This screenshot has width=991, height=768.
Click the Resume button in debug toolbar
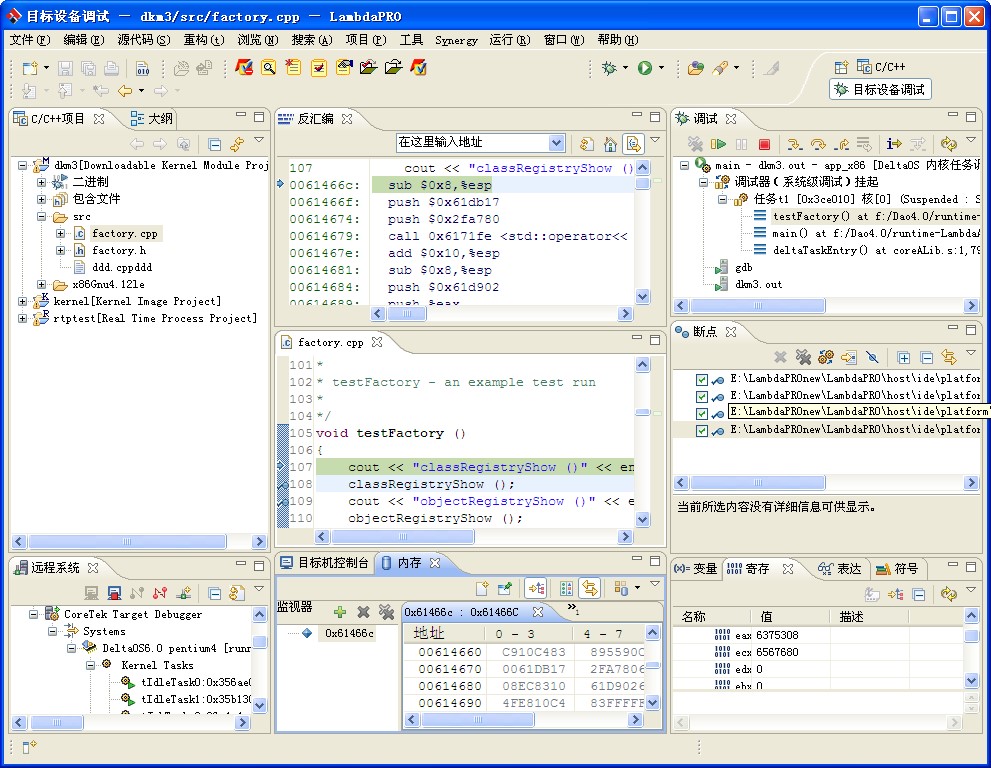(x=718, y=145)
